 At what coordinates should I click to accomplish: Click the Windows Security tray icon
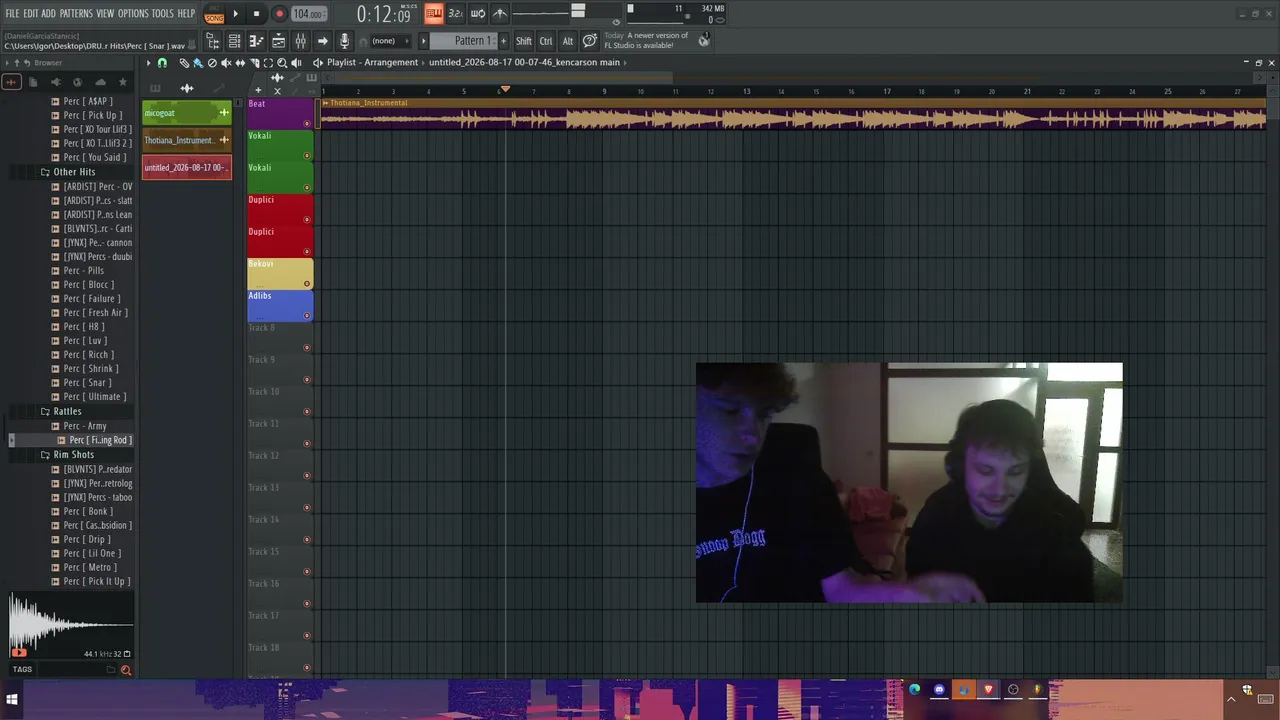pyautogui.click(x=1247, y=690)
